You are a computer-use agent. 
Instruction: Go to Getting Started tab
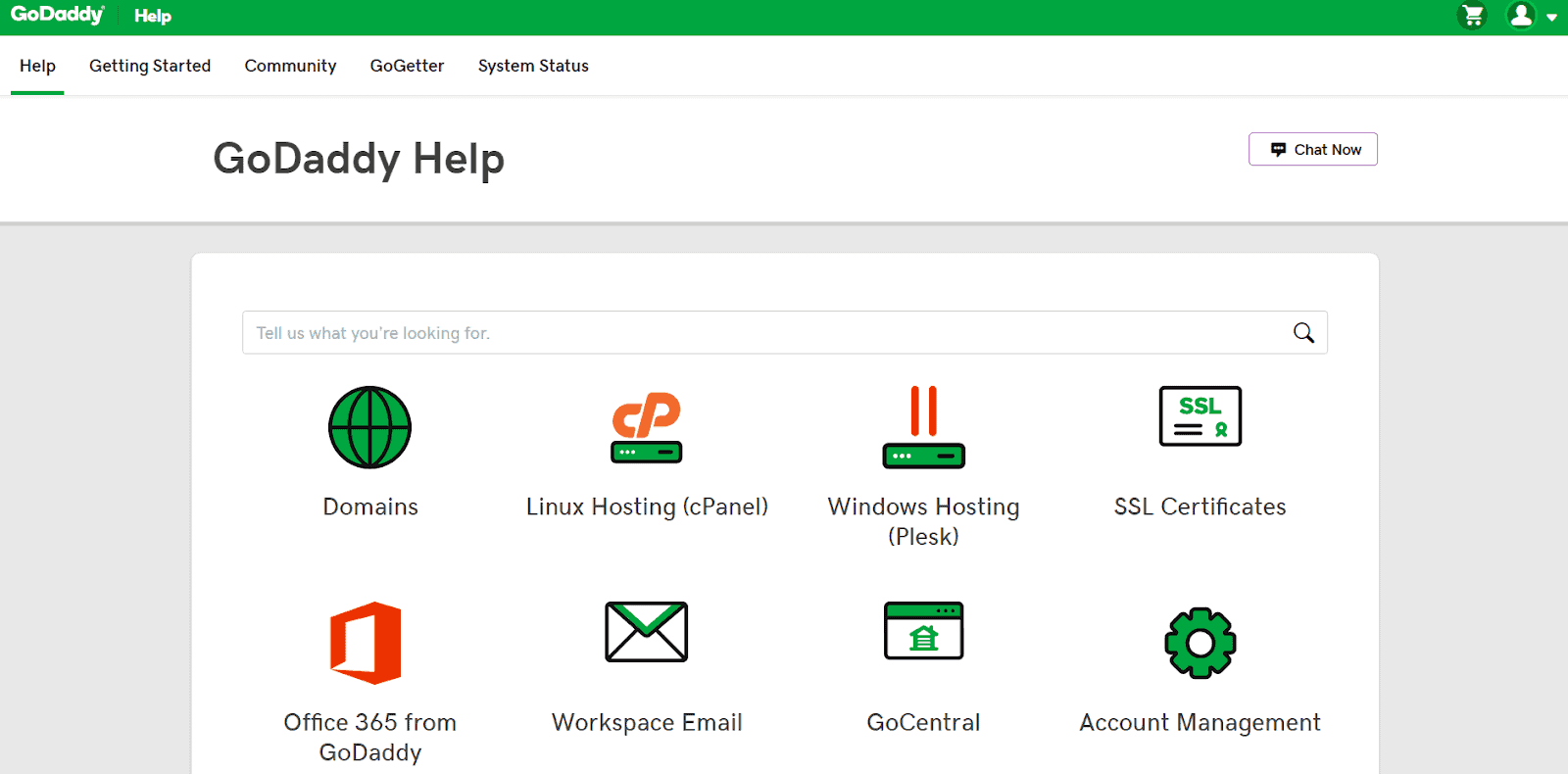click(x=150, y=66)
